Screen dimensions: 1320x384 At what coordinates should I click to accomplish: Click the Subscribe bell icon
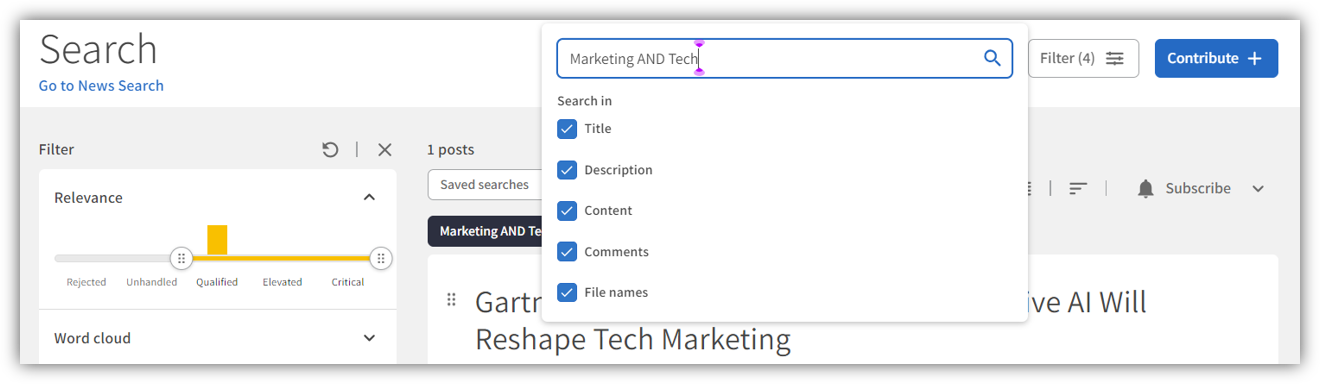1146,188
